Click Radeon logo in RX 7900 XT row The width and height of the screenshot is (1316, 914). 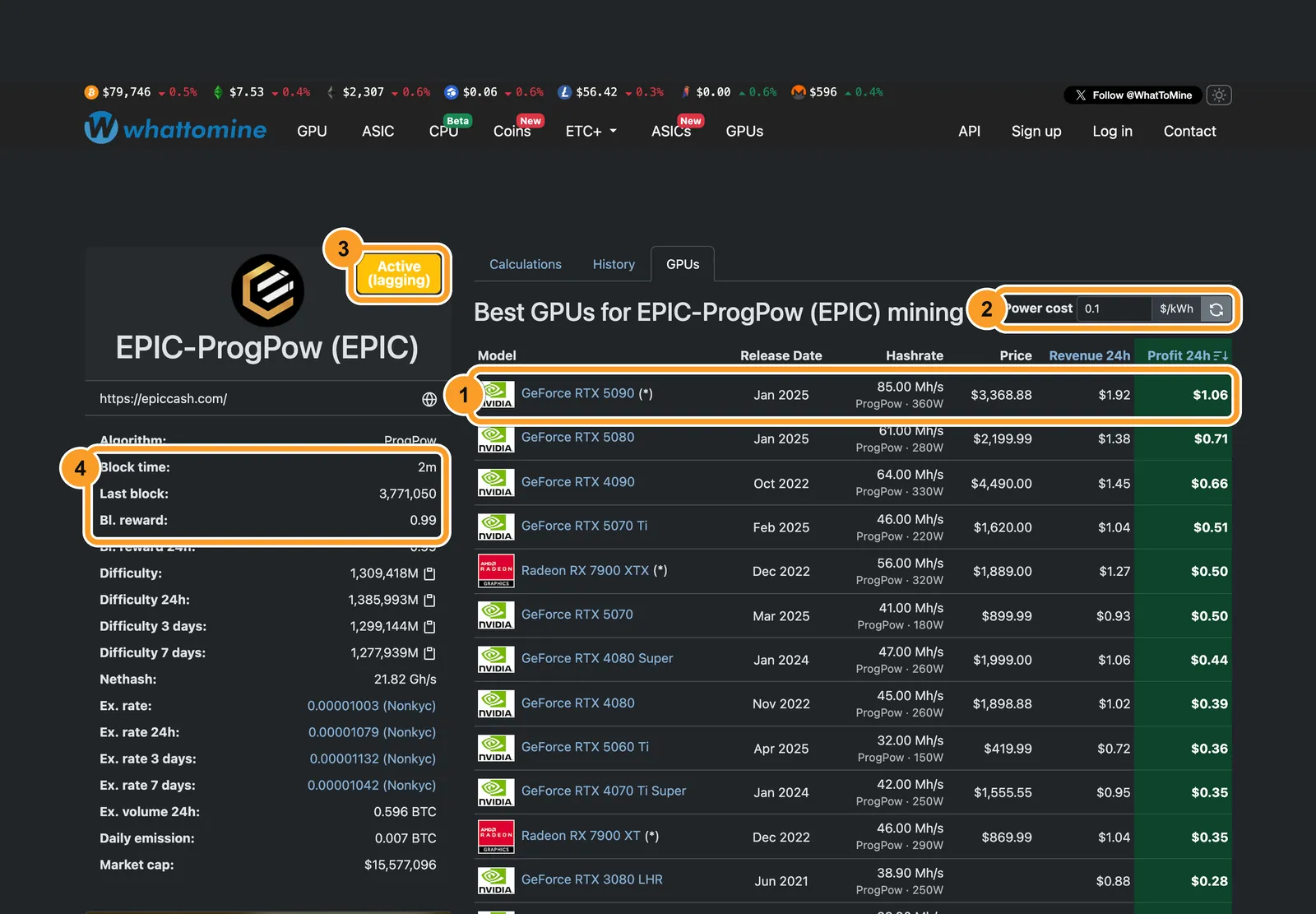pos(496,837)
